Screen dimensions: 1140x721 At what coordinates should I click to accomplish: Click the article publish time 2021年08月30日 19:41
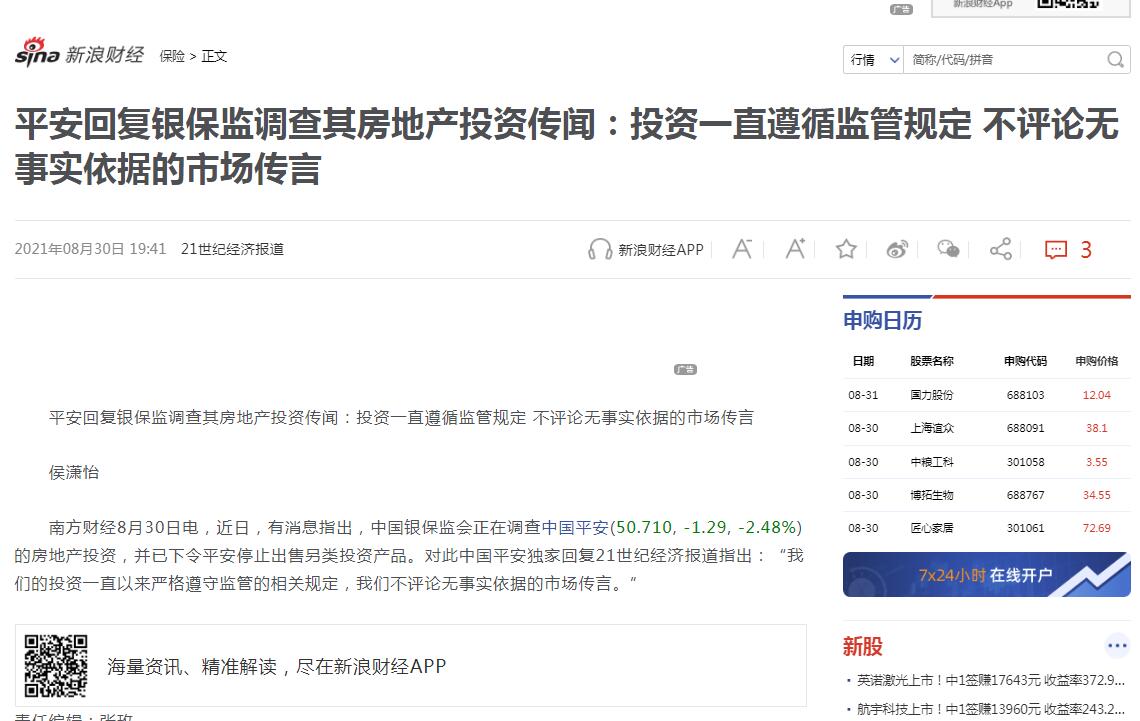coord(90,249)
